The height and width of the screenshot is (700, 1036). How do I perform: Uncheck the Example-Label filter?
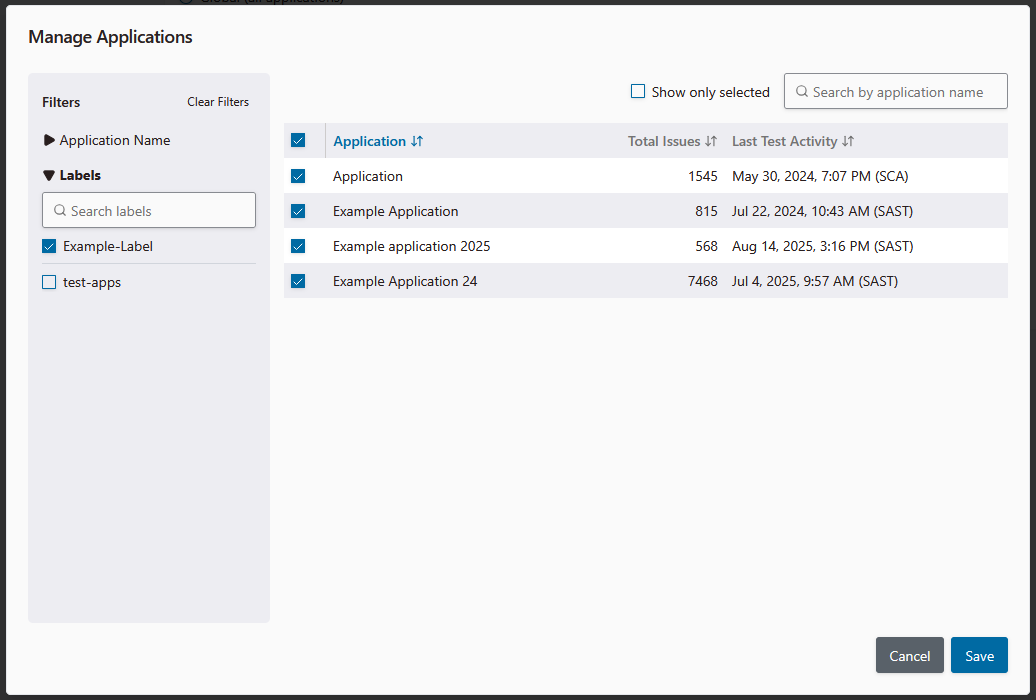(49, 246)
